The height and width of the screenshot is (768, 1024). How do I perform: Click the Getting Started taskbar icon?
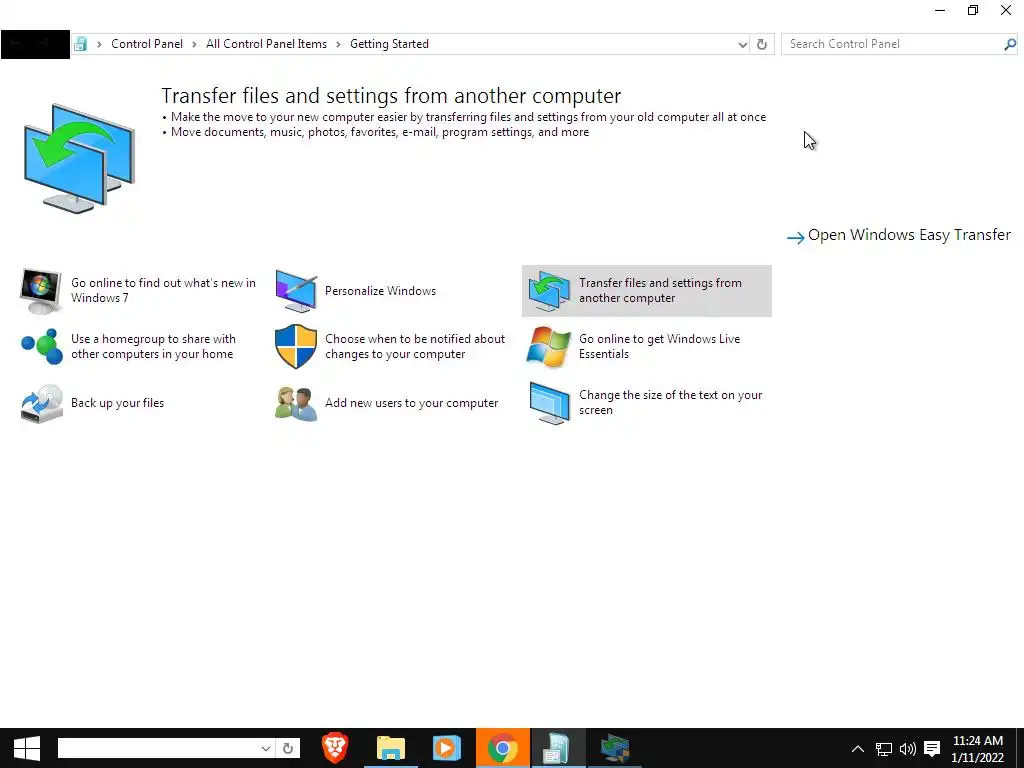[615, 748]
